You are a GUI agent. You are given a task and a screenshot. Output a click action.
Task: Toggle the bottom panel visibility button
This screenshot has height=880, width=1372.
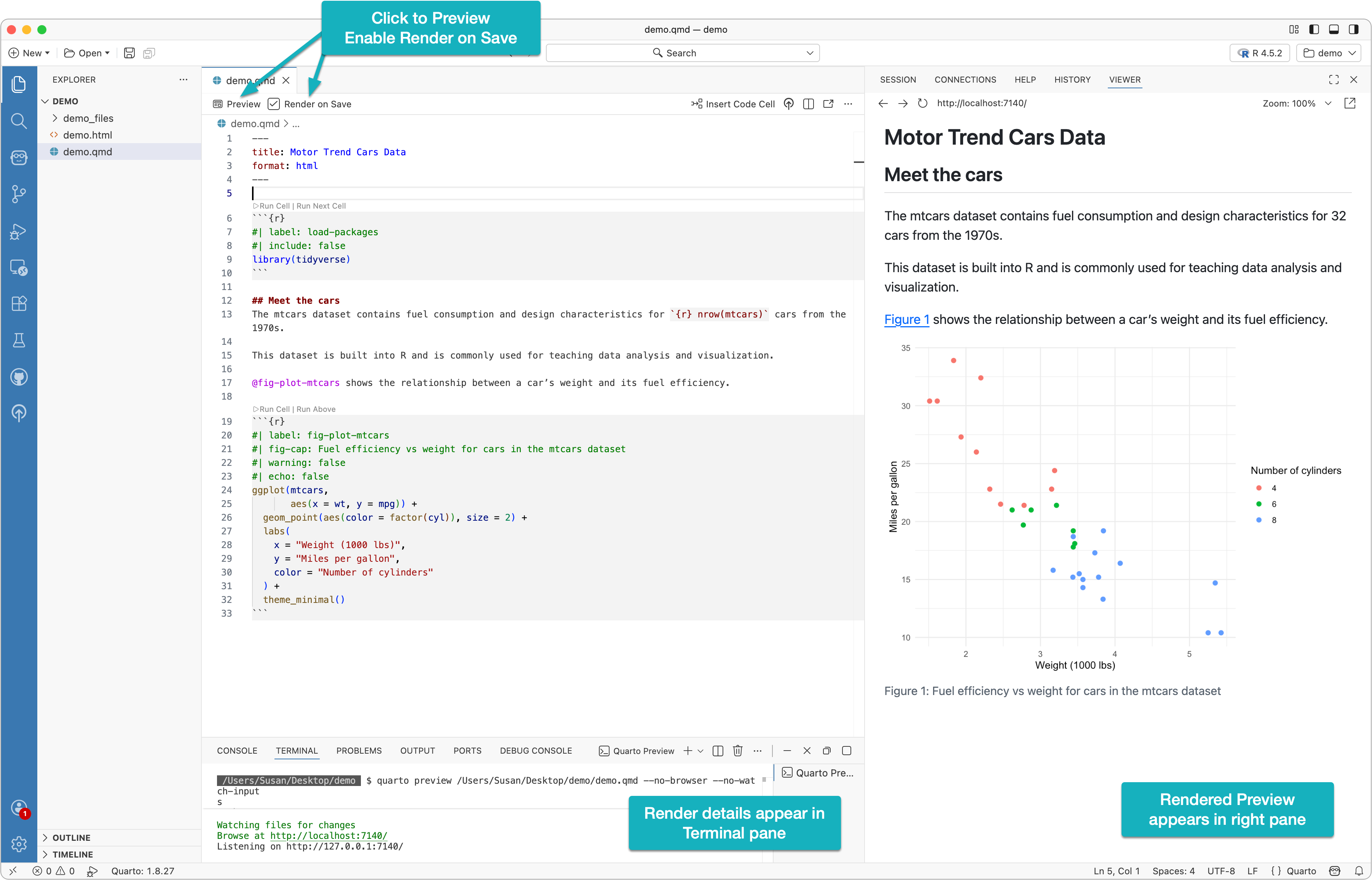click(x=1334, y=30)
